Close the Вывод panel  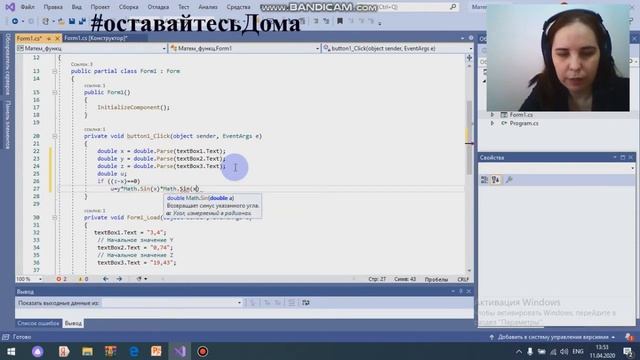469,291
